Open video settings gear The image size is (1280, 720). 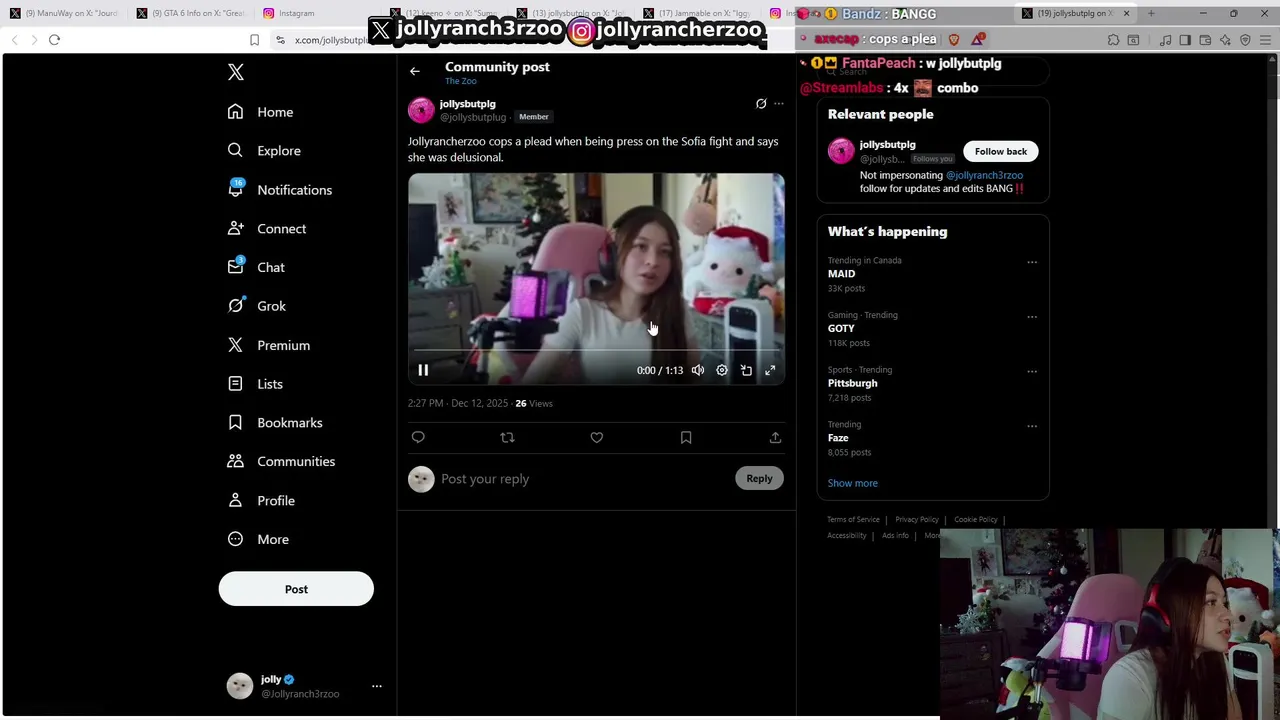722,370
